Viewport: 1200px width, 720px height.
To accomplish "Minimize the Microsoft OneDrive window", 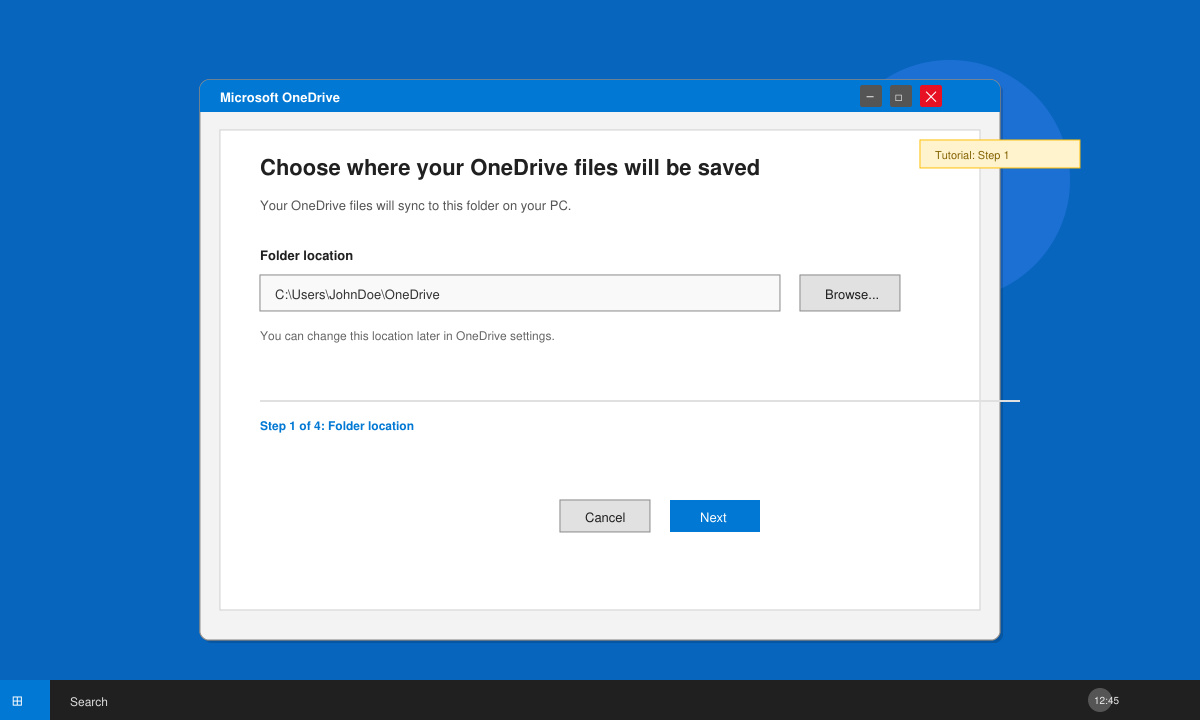I will tap(871, 96).
